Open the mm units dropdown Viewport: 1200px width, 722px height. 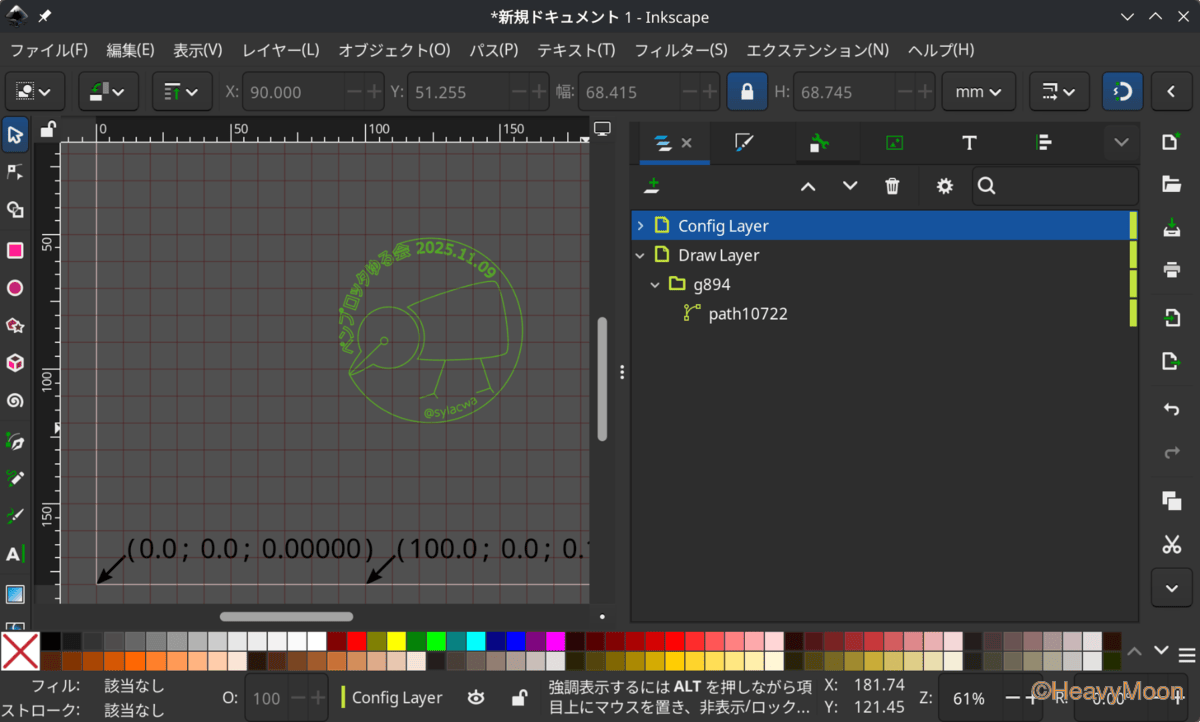pos(978,91)
